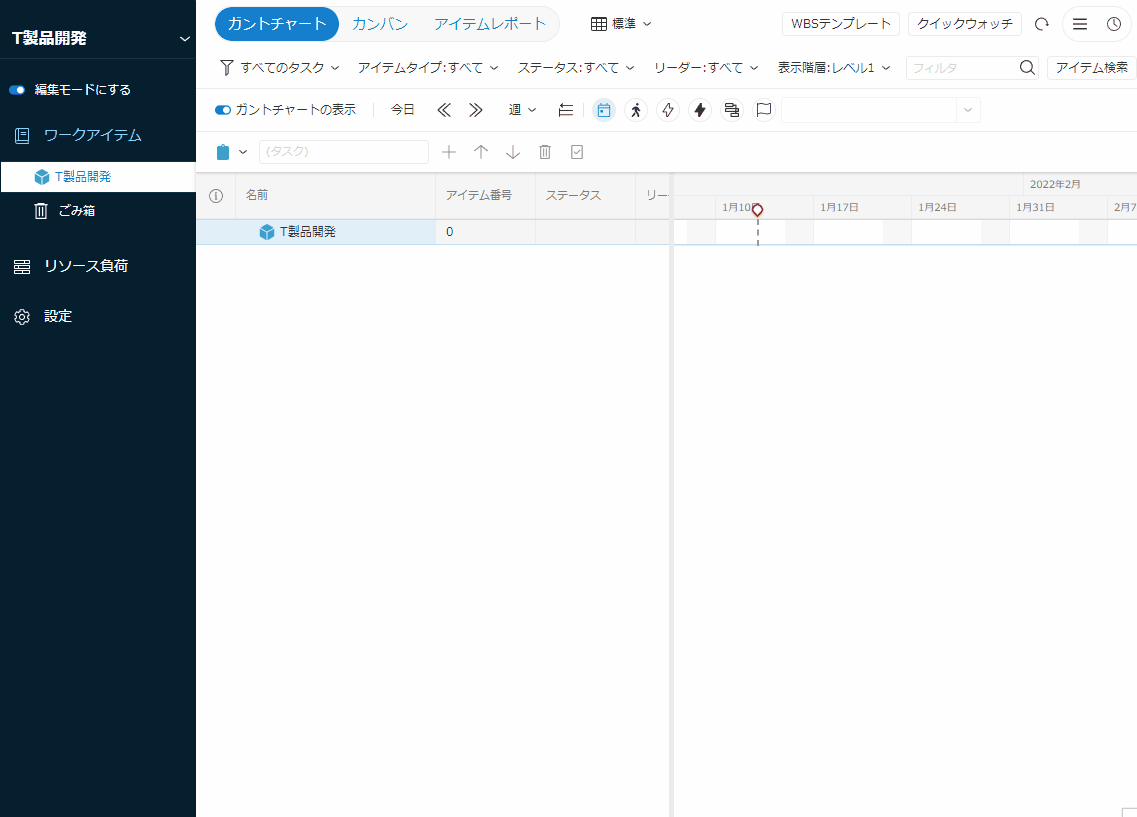Click the WBSテンプレート button

840,24
